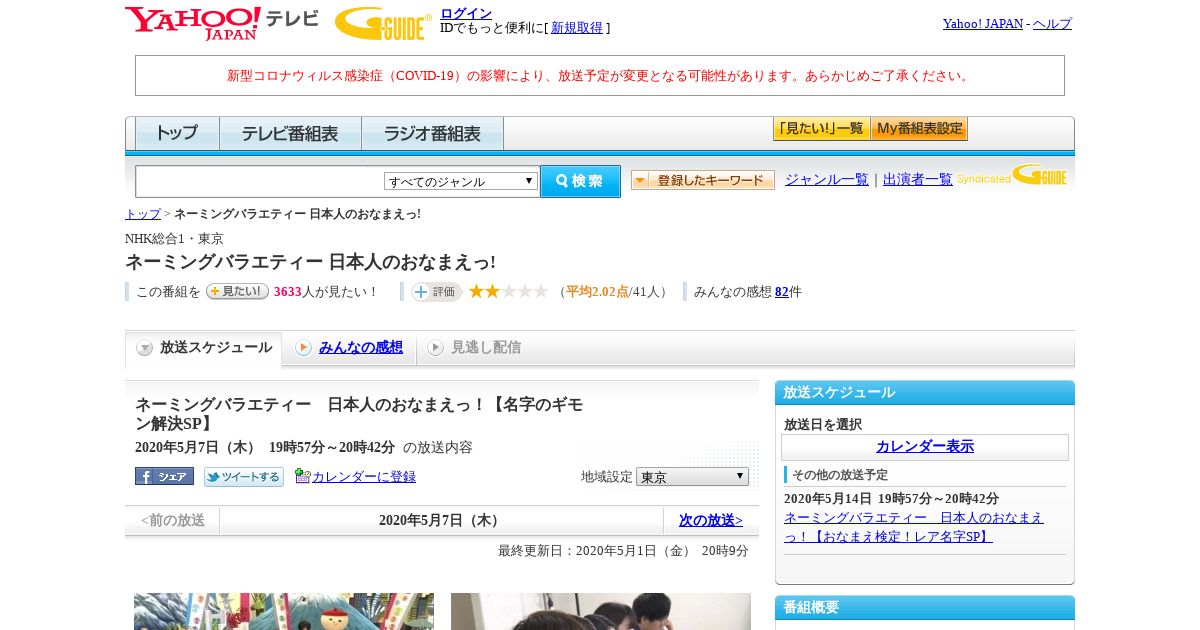This screenshot has width=1200, height=630.
Task: Open My番組表設定
Action: coord(919,129)
